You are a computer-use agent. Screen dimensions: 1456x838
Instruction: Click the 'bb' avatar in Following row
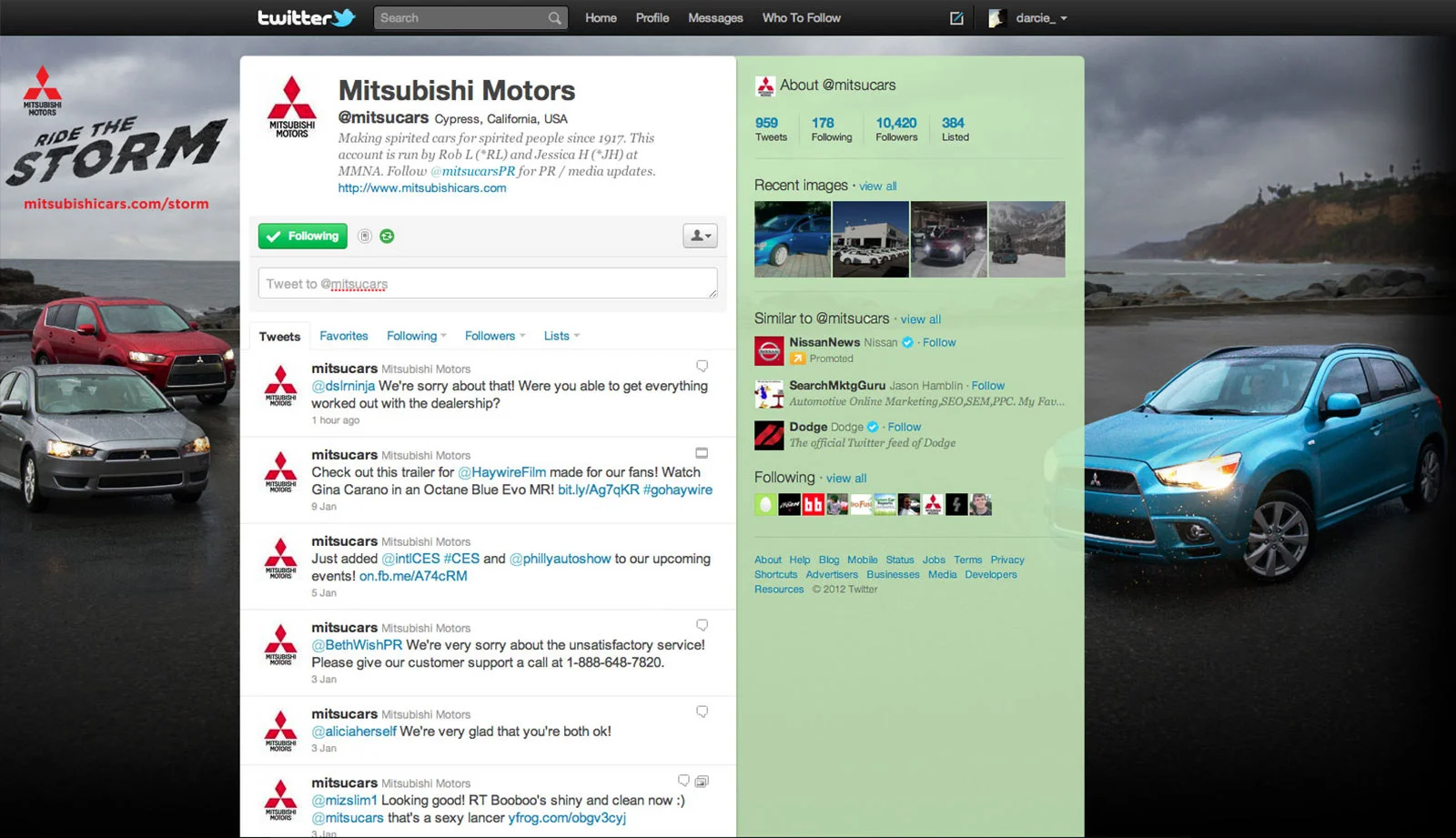point(814,505)
